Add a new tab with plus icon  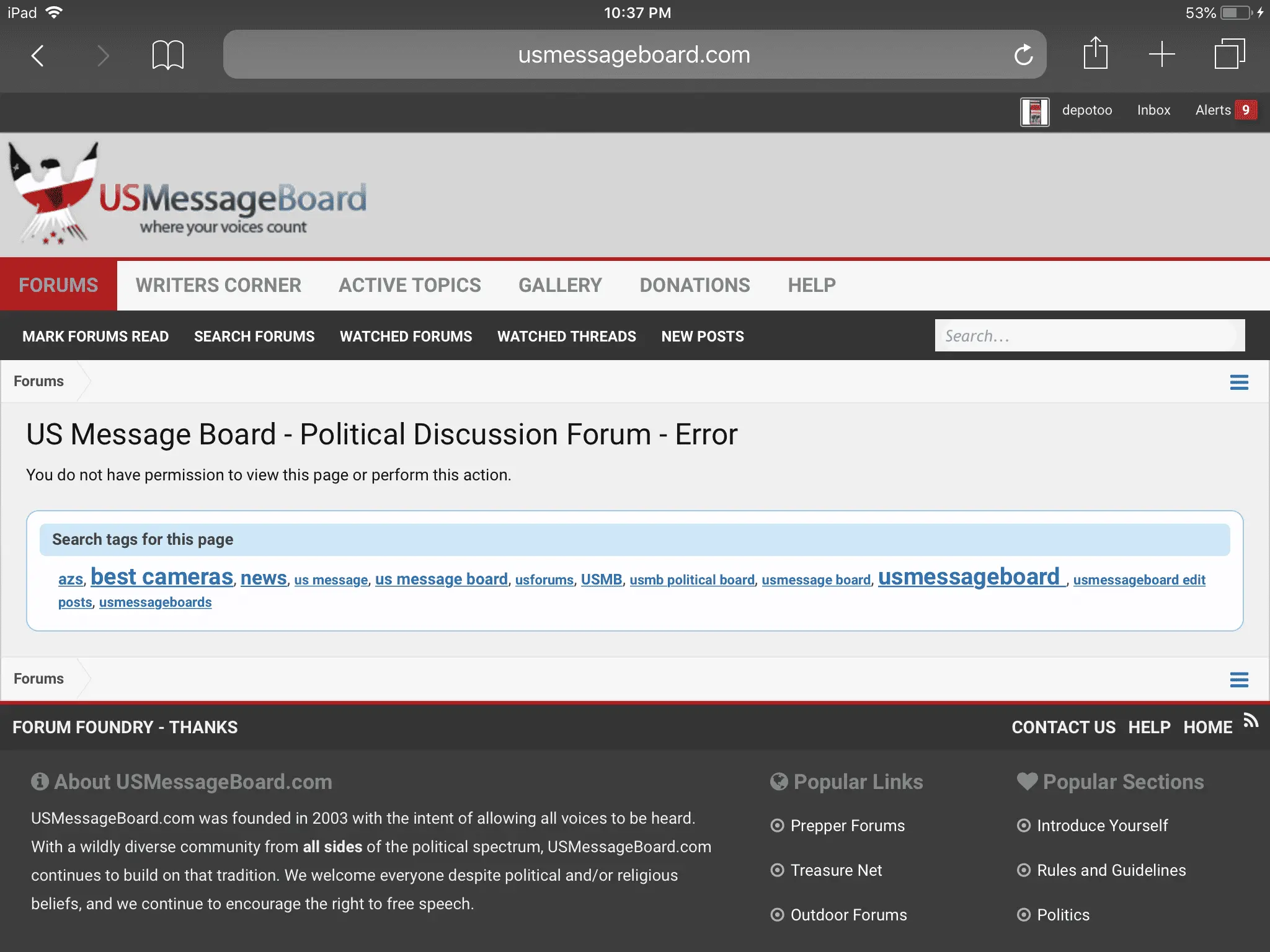[1161, 55]
